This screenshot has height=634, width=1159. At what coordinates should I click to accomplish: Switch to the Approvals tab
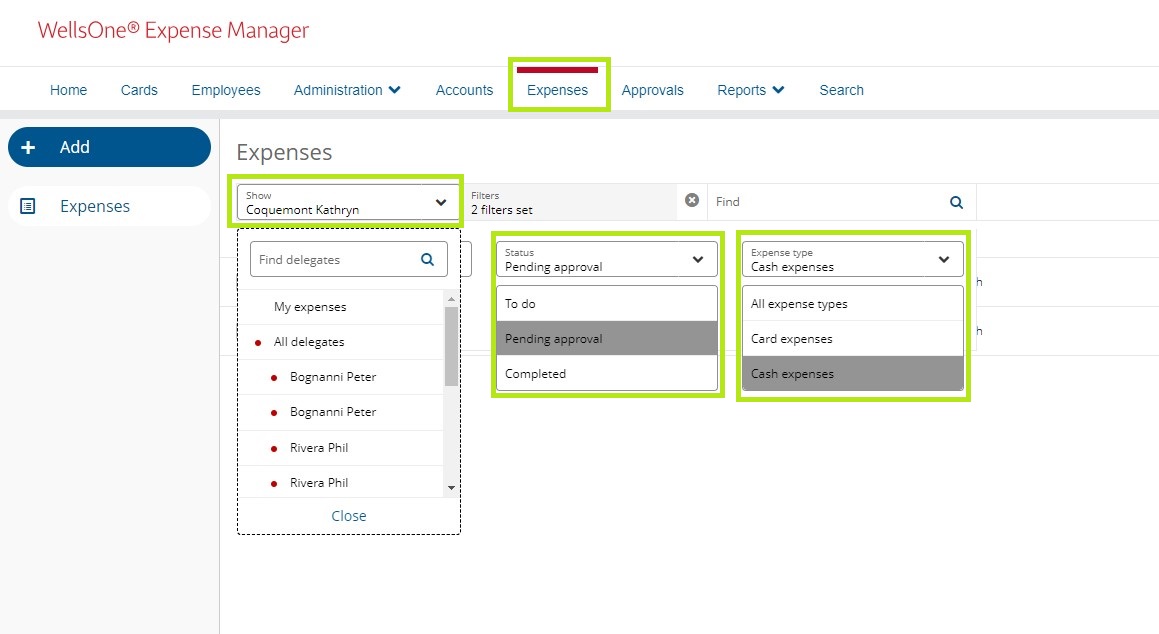[652, 90]
